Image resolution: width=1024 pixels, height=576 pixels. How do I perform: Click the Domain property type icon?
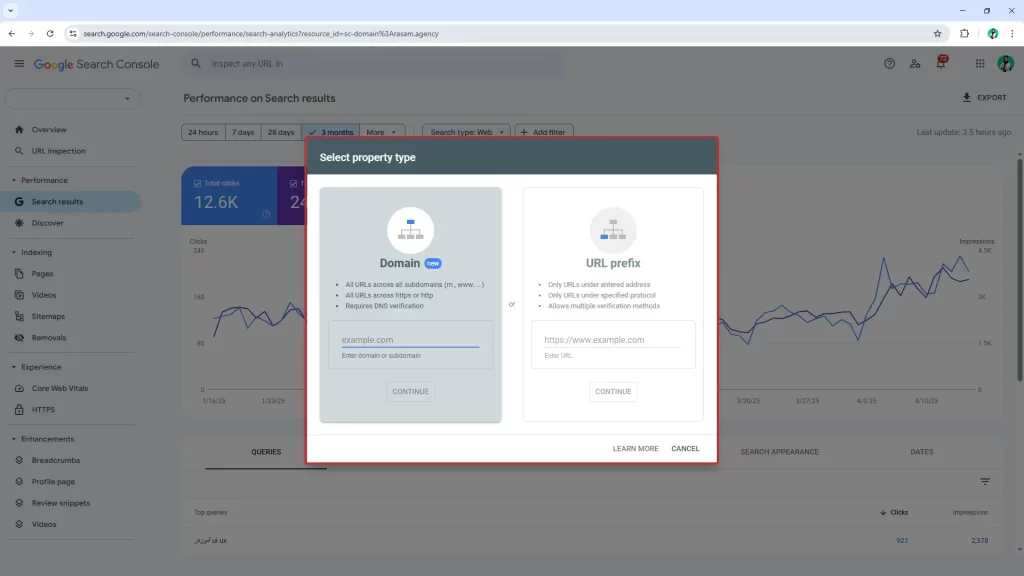pos(410,230)
